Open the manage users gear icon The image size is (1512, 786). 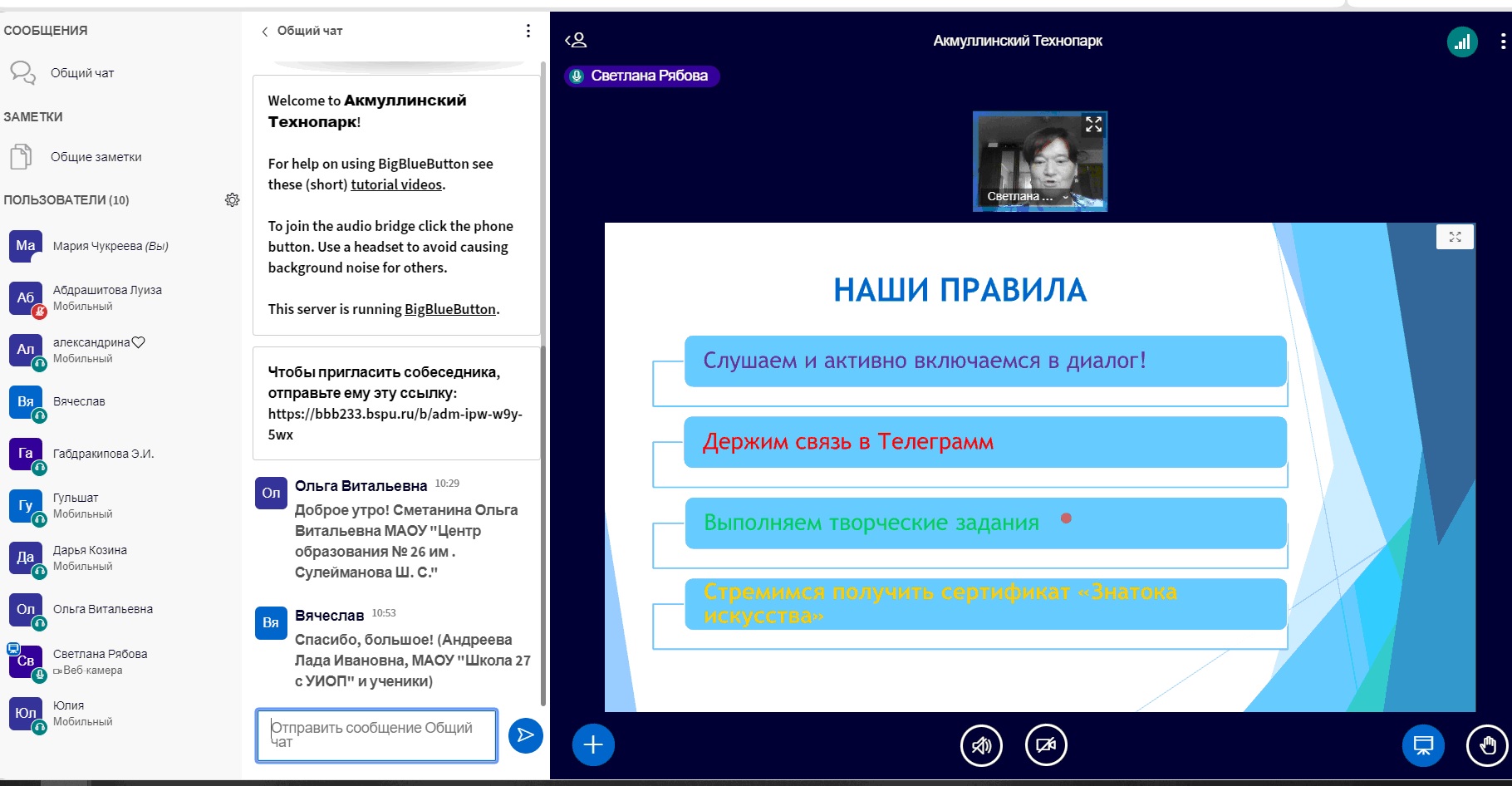(x=233, y=200)
